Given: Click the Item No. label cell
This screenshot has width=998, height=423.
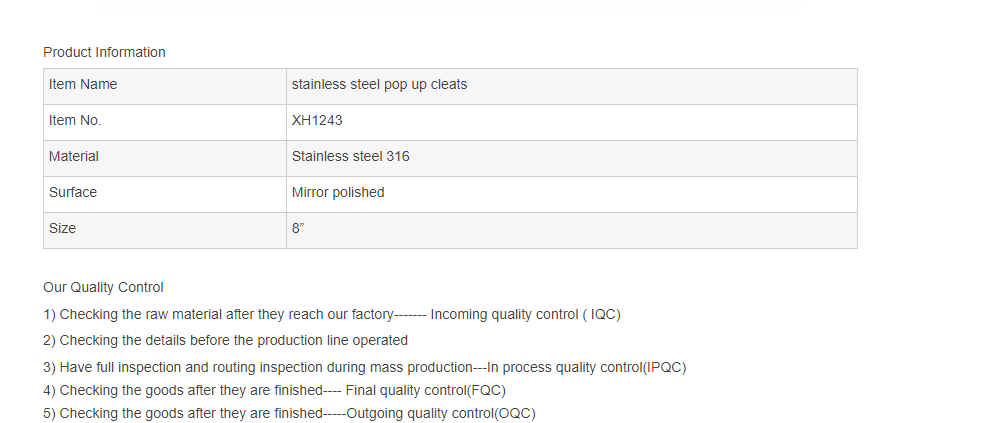Looking at the screenshot, I should tap(75, 121).
